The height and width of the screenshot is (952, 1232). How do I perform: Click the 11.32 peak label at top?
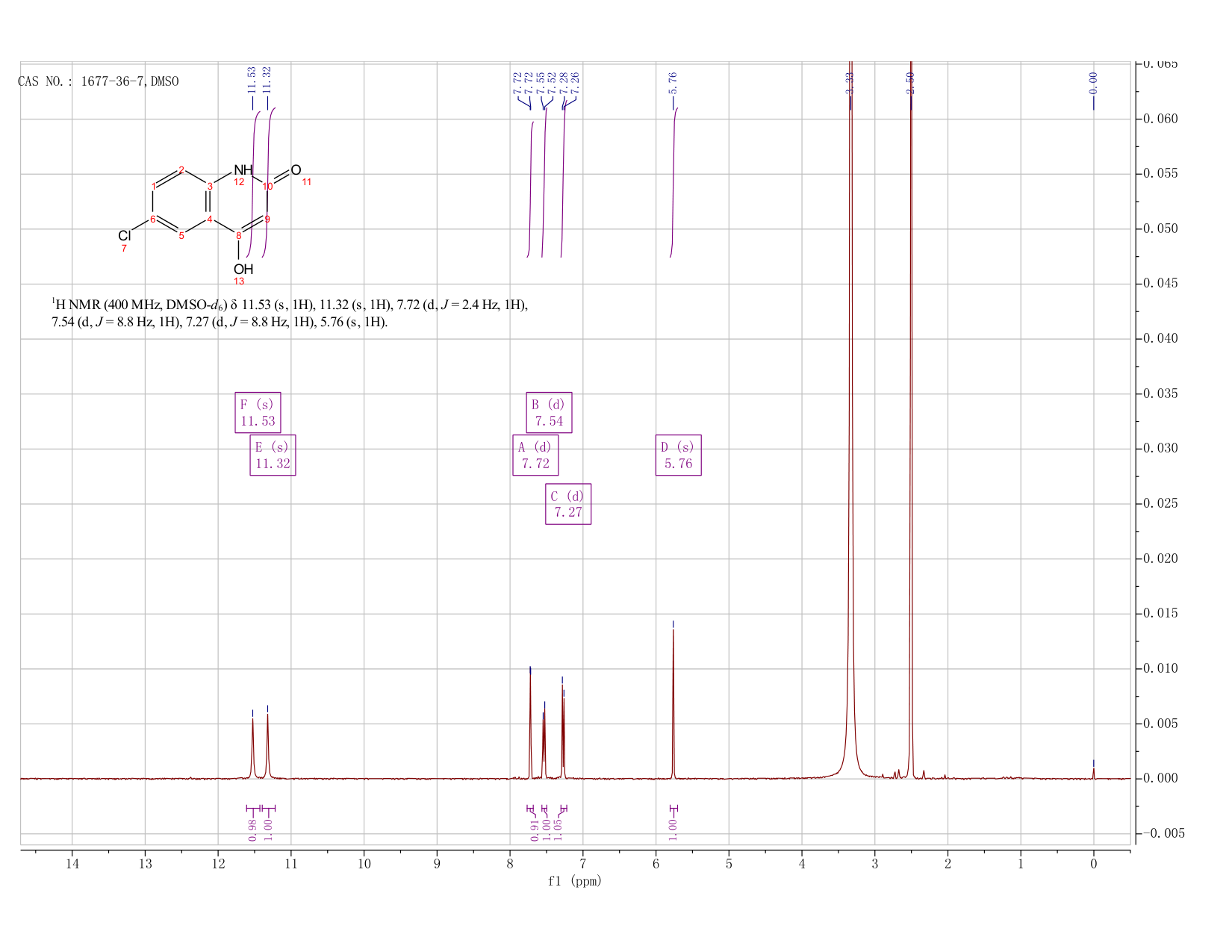coord(267,79)
